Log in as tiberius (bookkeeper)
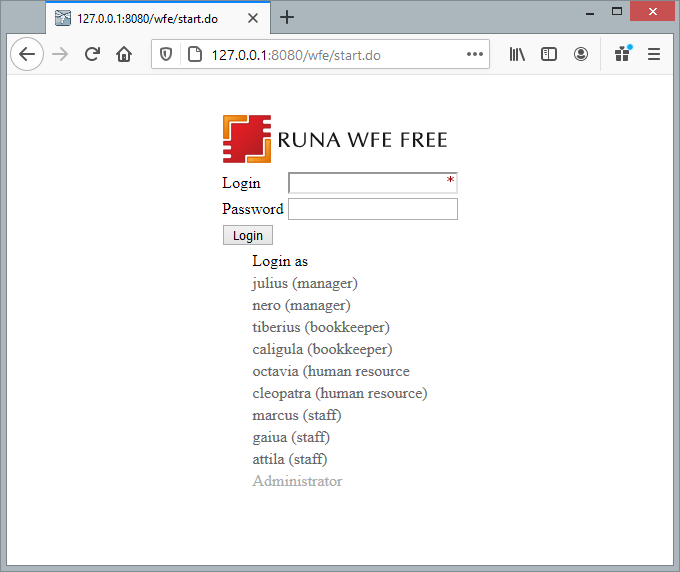 (x=321, y=328)
